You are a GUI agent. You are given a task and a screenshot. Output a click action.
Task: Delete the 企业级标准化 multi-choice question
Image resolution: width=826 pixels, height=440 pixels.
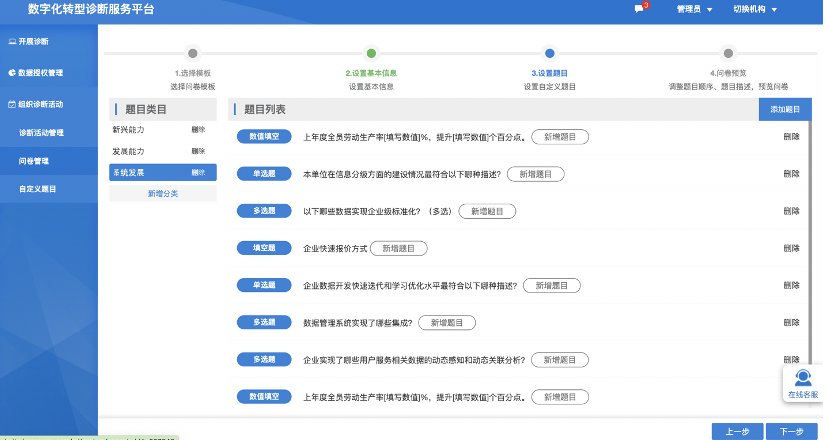point(791,211)
